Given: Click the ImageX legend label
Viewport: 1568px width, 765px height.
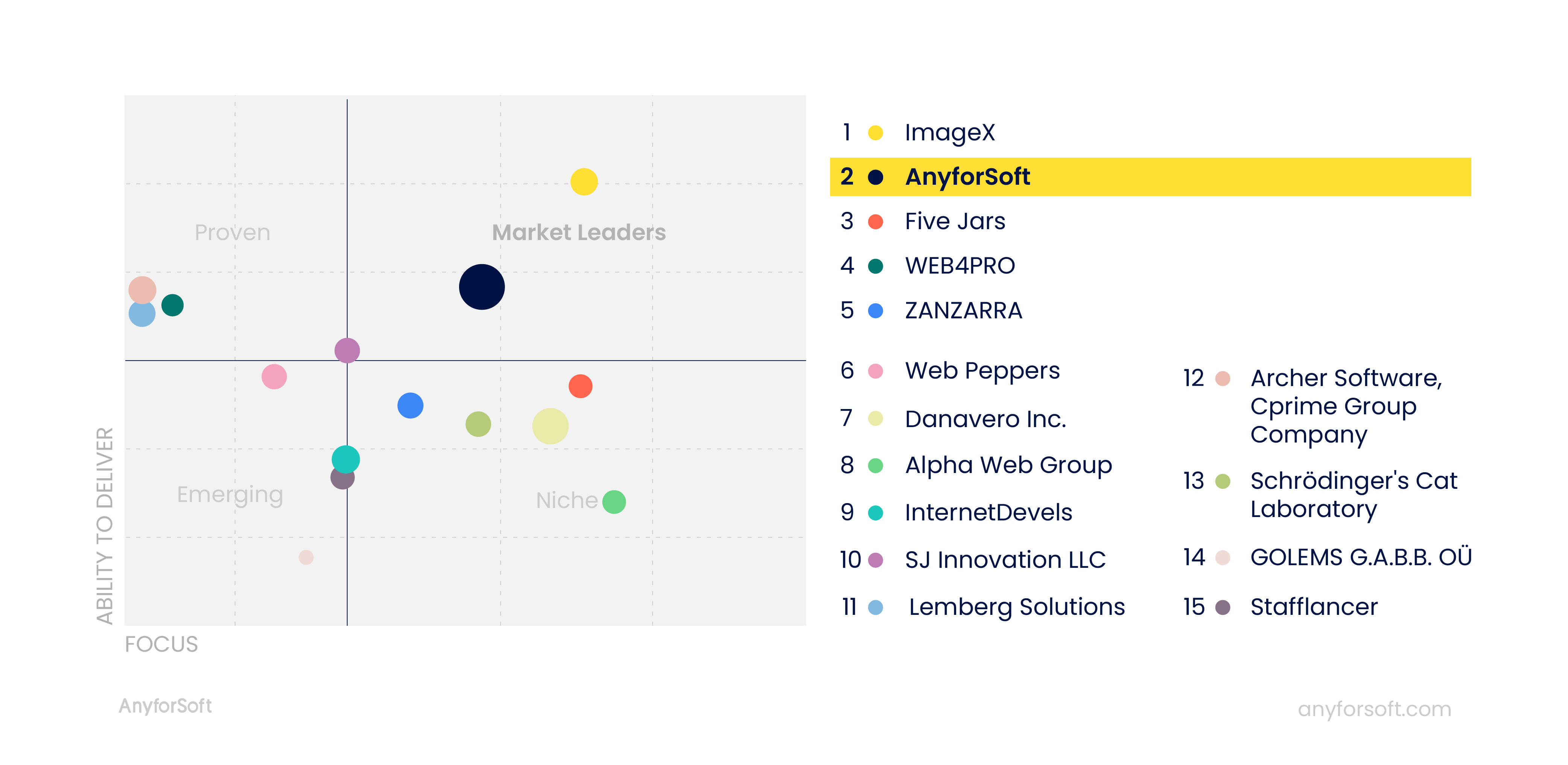Looking at the screenshot, I should [949, 133].
